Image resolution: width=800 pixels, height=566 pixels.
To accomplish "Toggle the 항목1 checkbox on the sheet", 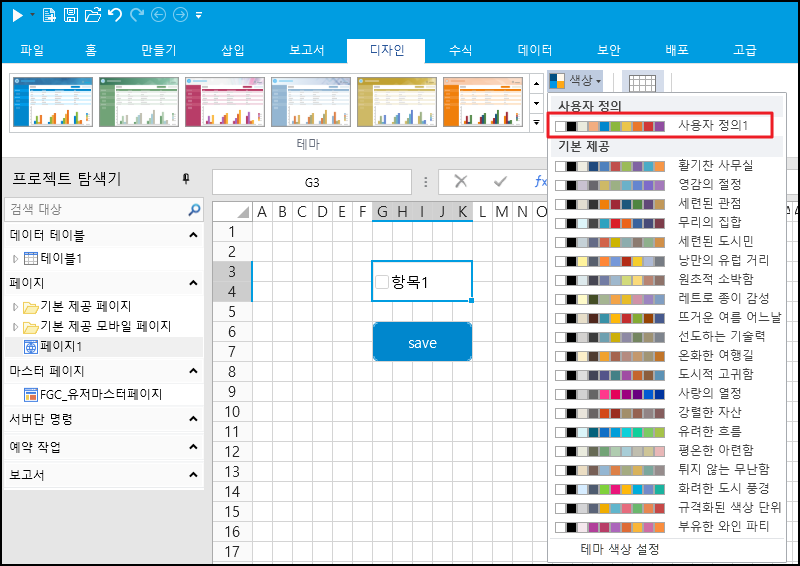I will [x=382, y=283].
